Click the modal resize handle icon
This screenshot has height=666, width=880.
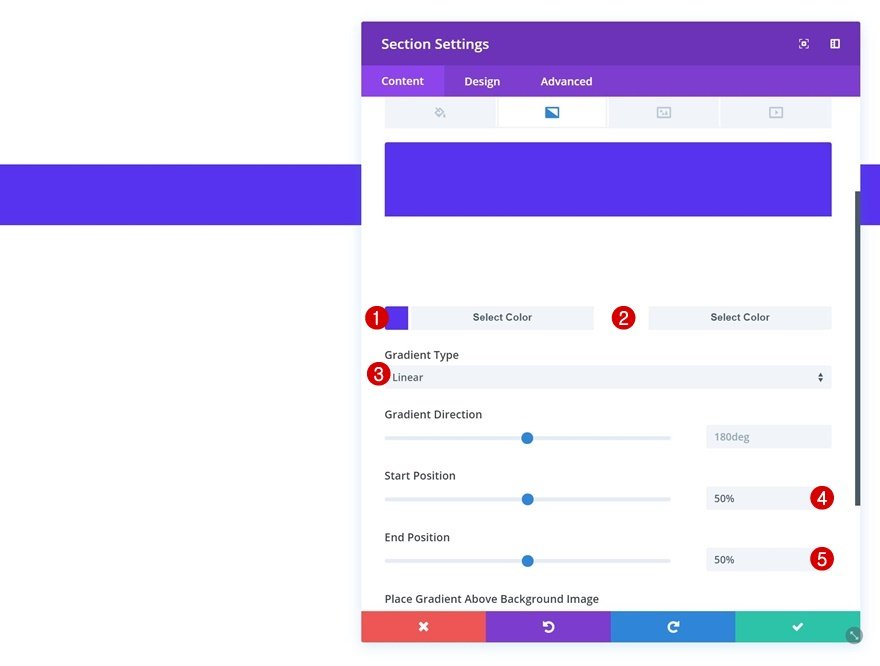pyautogui.click(x=854, y=635)
